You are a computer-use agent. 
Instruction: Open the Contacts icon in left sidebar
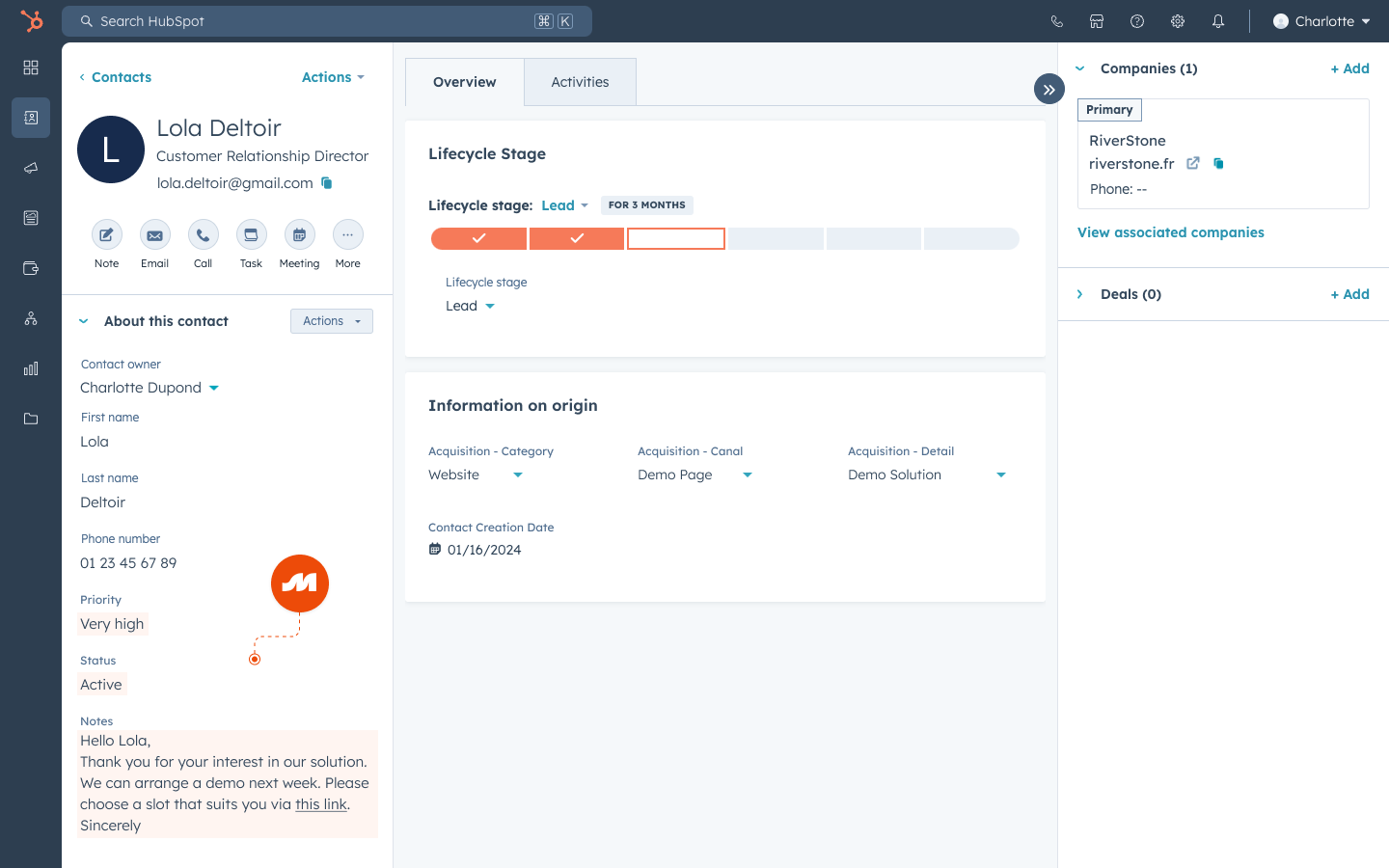click(31, 118)
